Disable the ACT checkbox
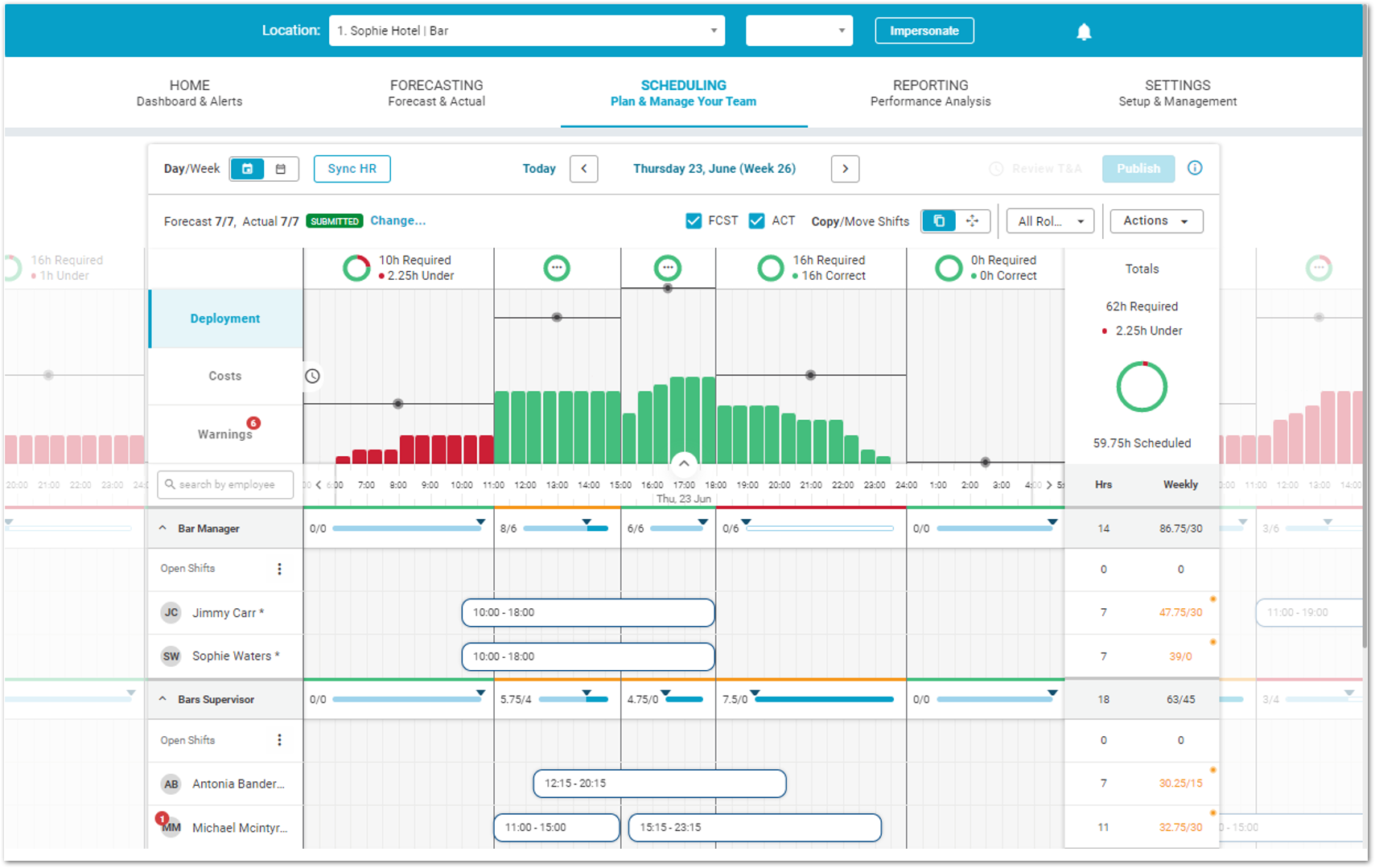 [756, 220]
